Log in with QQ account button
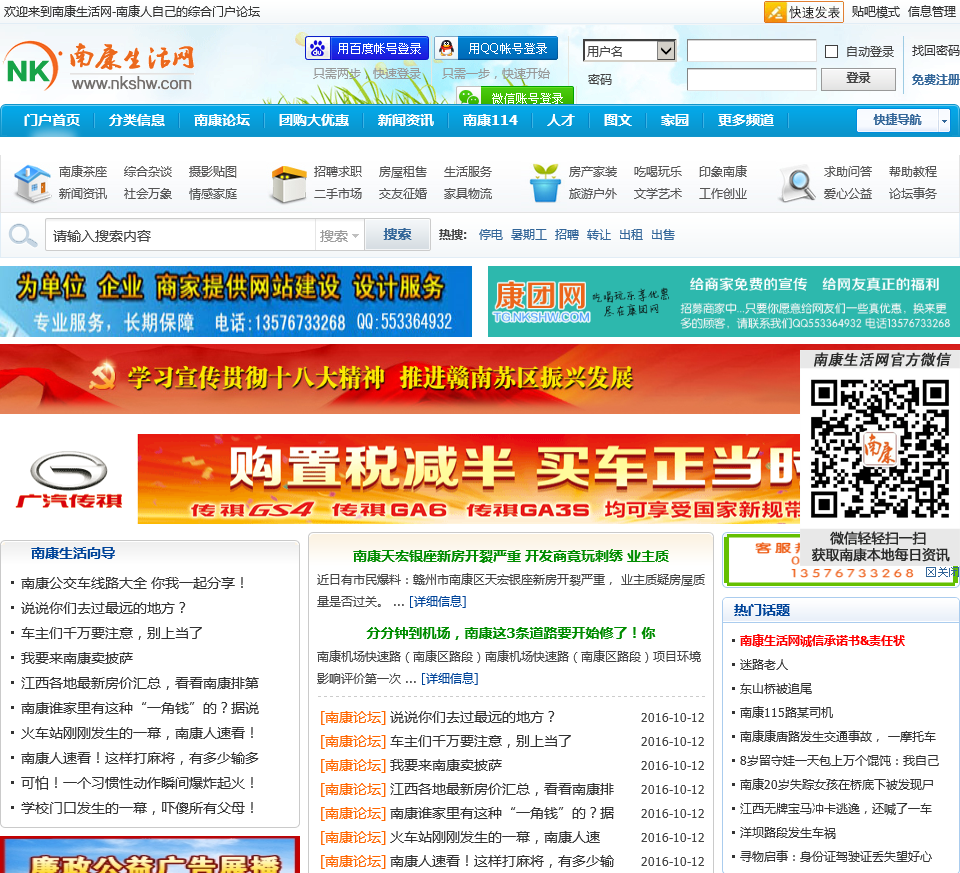960x873 pixels. click(x=496, y=48)
